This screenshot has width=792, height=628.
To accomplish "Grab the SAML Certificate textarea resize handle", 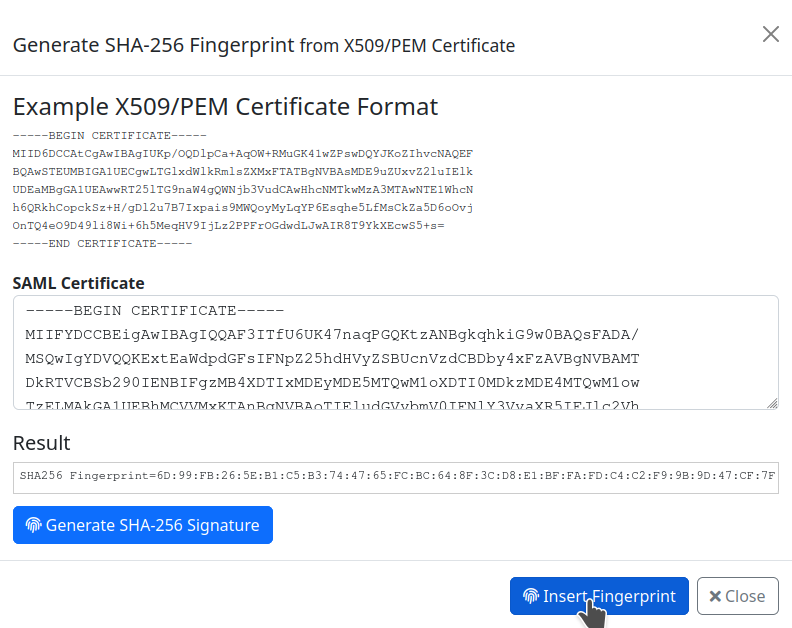I will pos(772,402).
